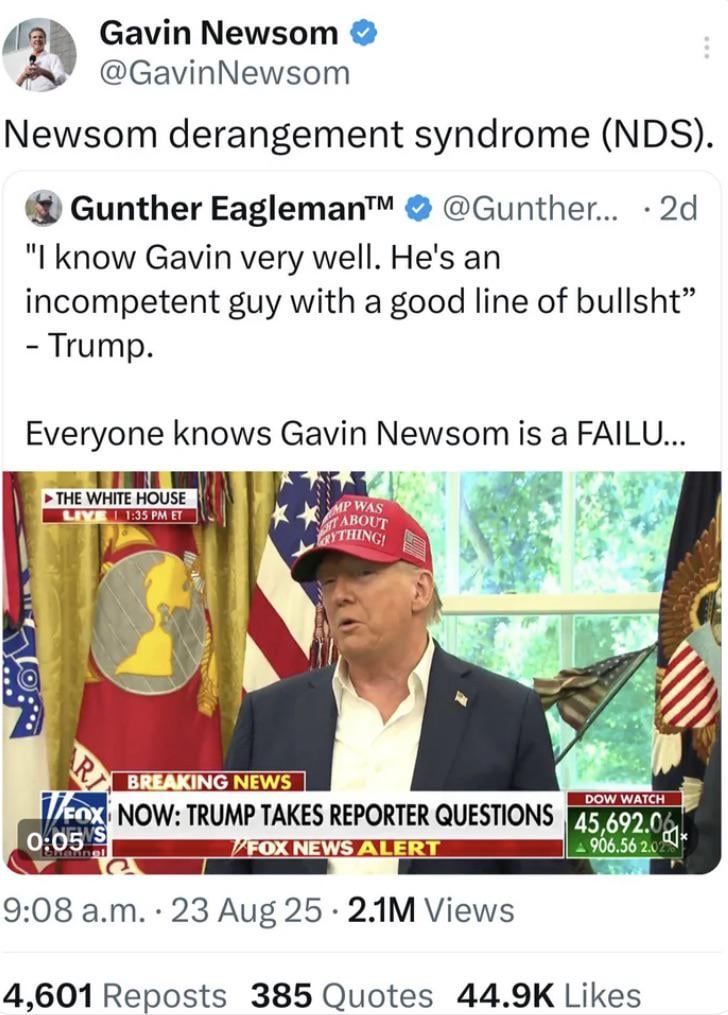View the 385 Quotes list
This screenshot has height=1015, width=728.
click(342, 995)
